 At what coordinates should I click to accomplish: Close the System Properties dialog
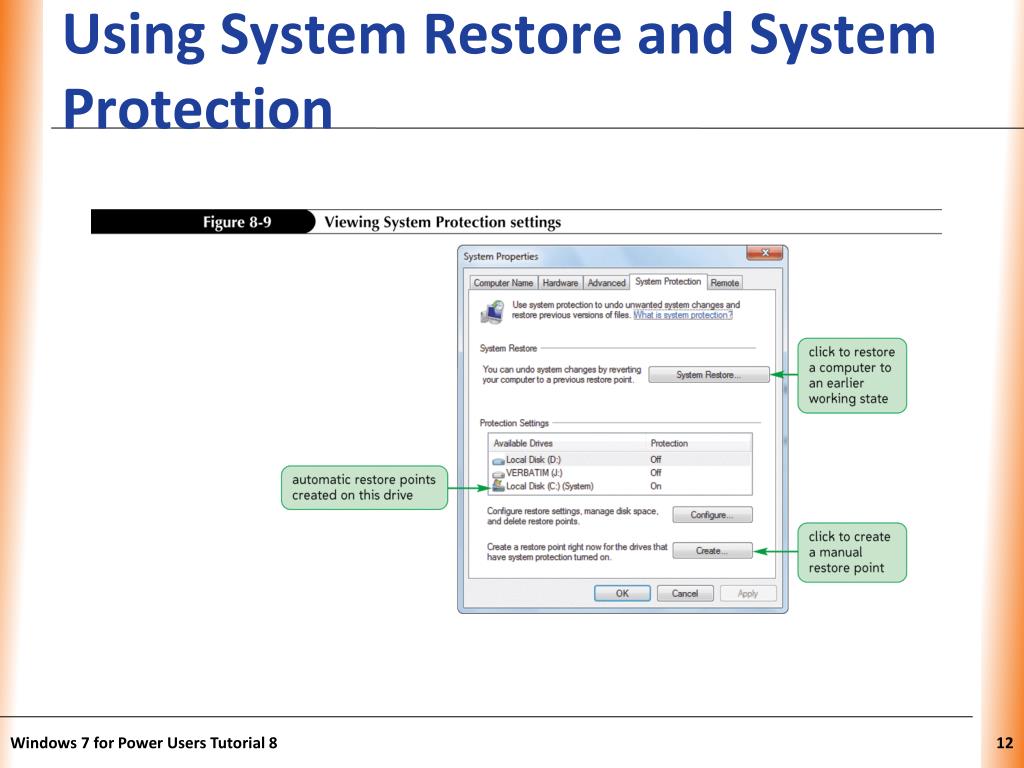(x=764, y=253)
